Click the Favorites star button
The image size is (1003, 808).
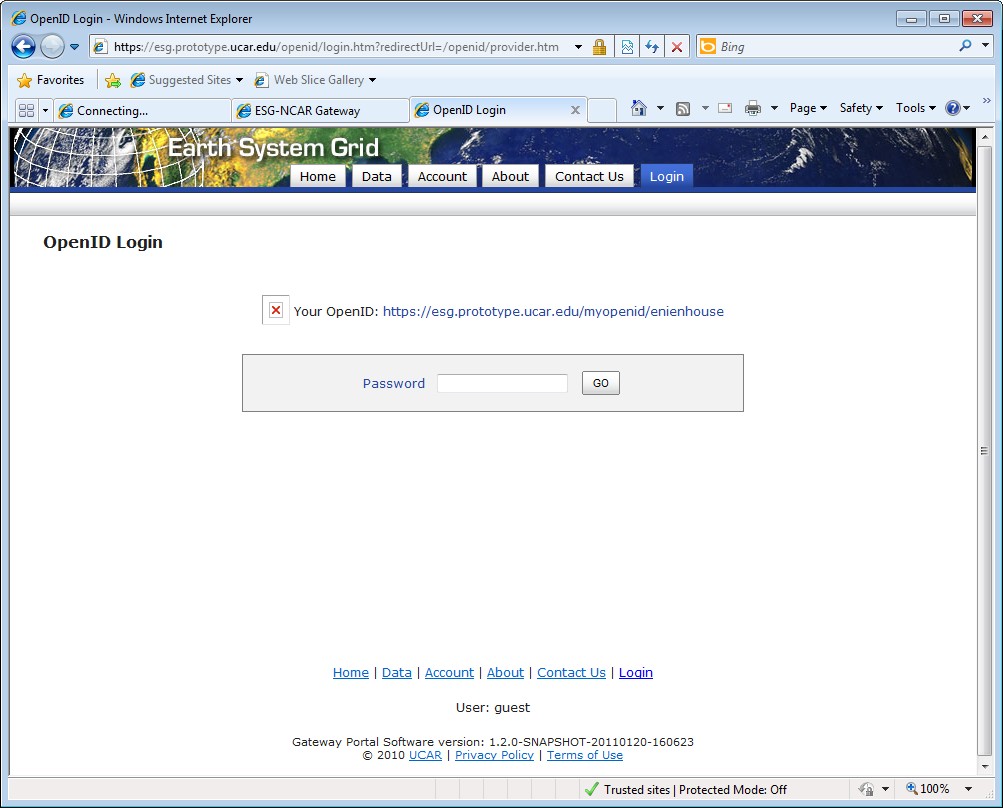click(x=51, y=80)
